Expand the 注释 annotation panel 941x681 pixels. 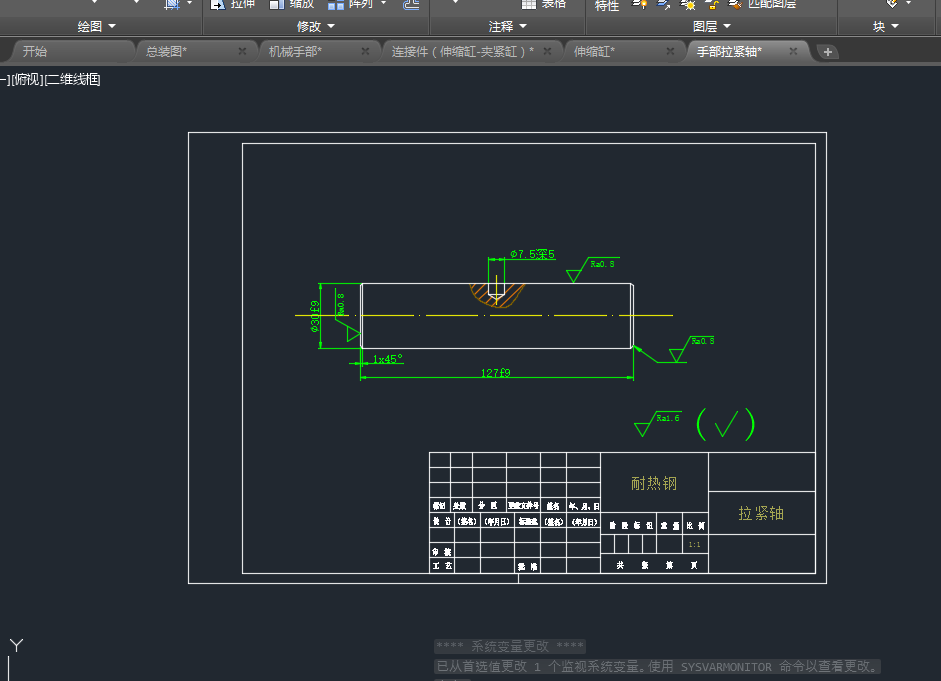click(508, 26)
